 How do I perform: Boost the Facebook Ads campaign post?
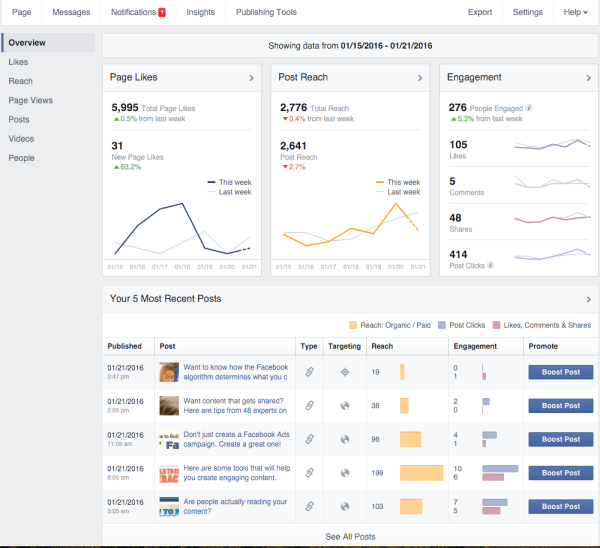tap(561, 439)
